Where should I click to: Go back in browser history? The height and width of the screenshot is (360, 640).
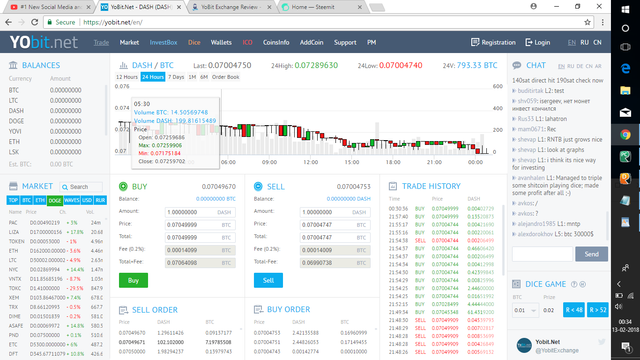pyautogui.click(x=9, y=22)
